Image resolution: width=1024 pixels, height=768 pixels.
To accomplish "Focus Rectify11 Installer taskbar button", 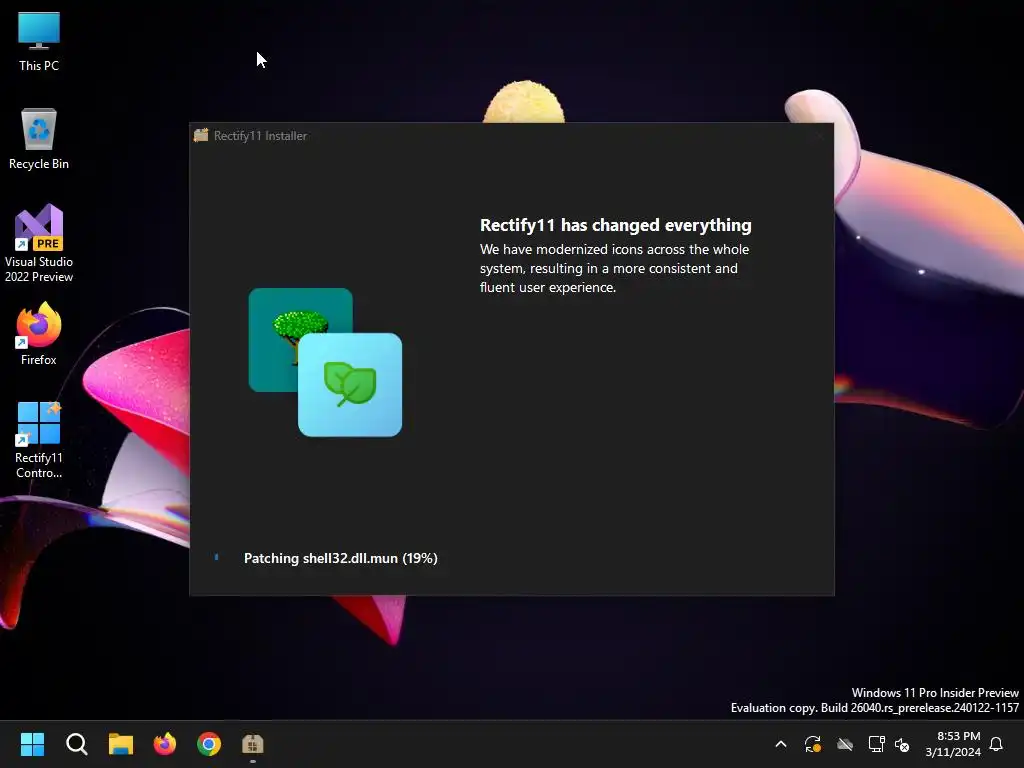I will (253, 744).
